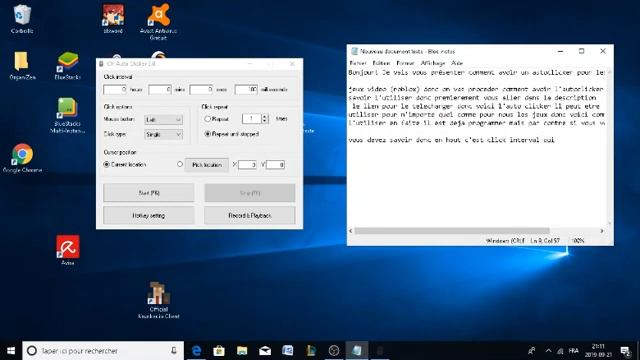Open the Mouse button dropdown

point(163,120)
